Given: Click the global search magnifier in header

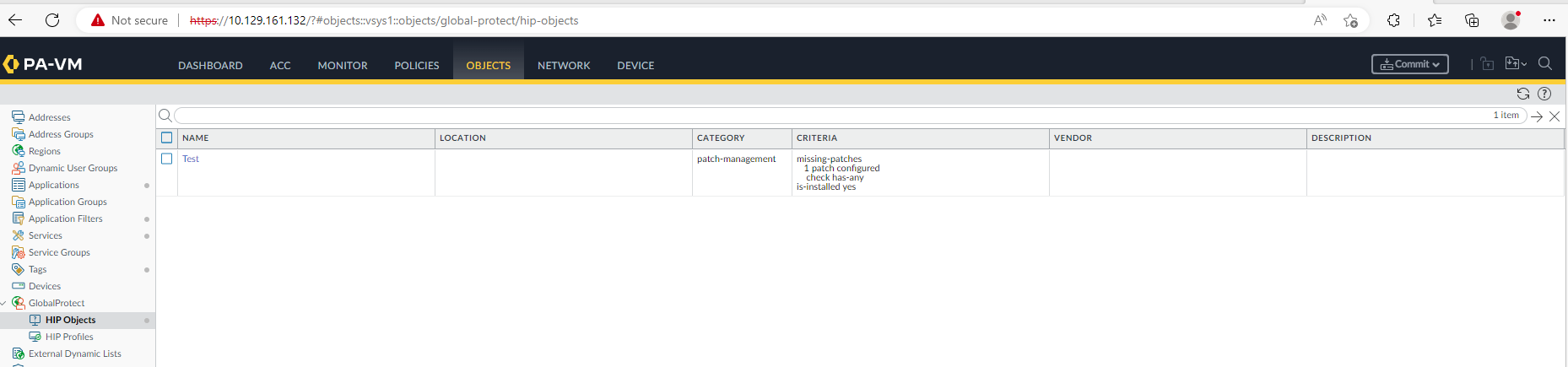Looking at the screenshot, I should click(1545, 64).
